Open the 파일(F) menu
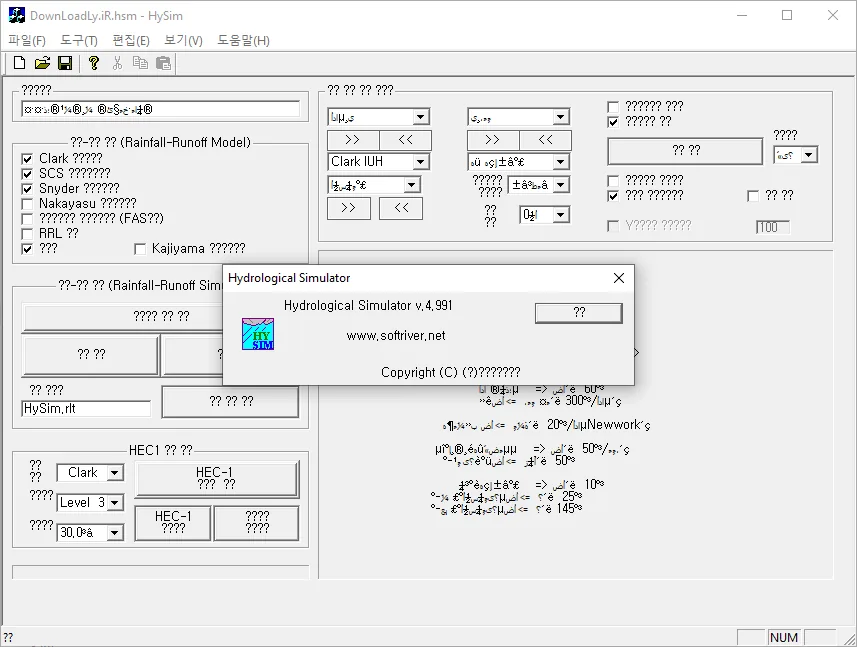Image resolution: width=857 pixels, height=647 pixels. click(x=27, y=40)
